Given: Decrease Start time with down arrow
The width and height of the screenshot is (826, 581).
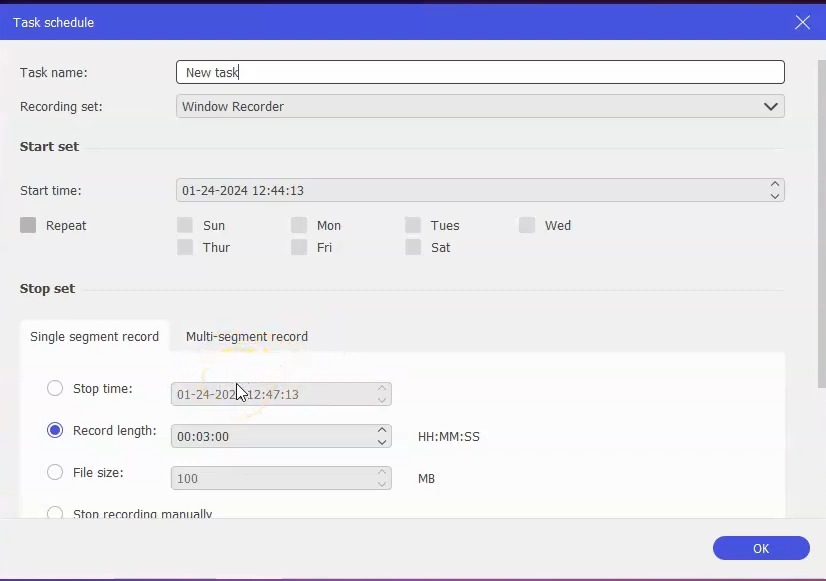Looking at the screenshot, I should pyautogui.click(x=774, y=196).
